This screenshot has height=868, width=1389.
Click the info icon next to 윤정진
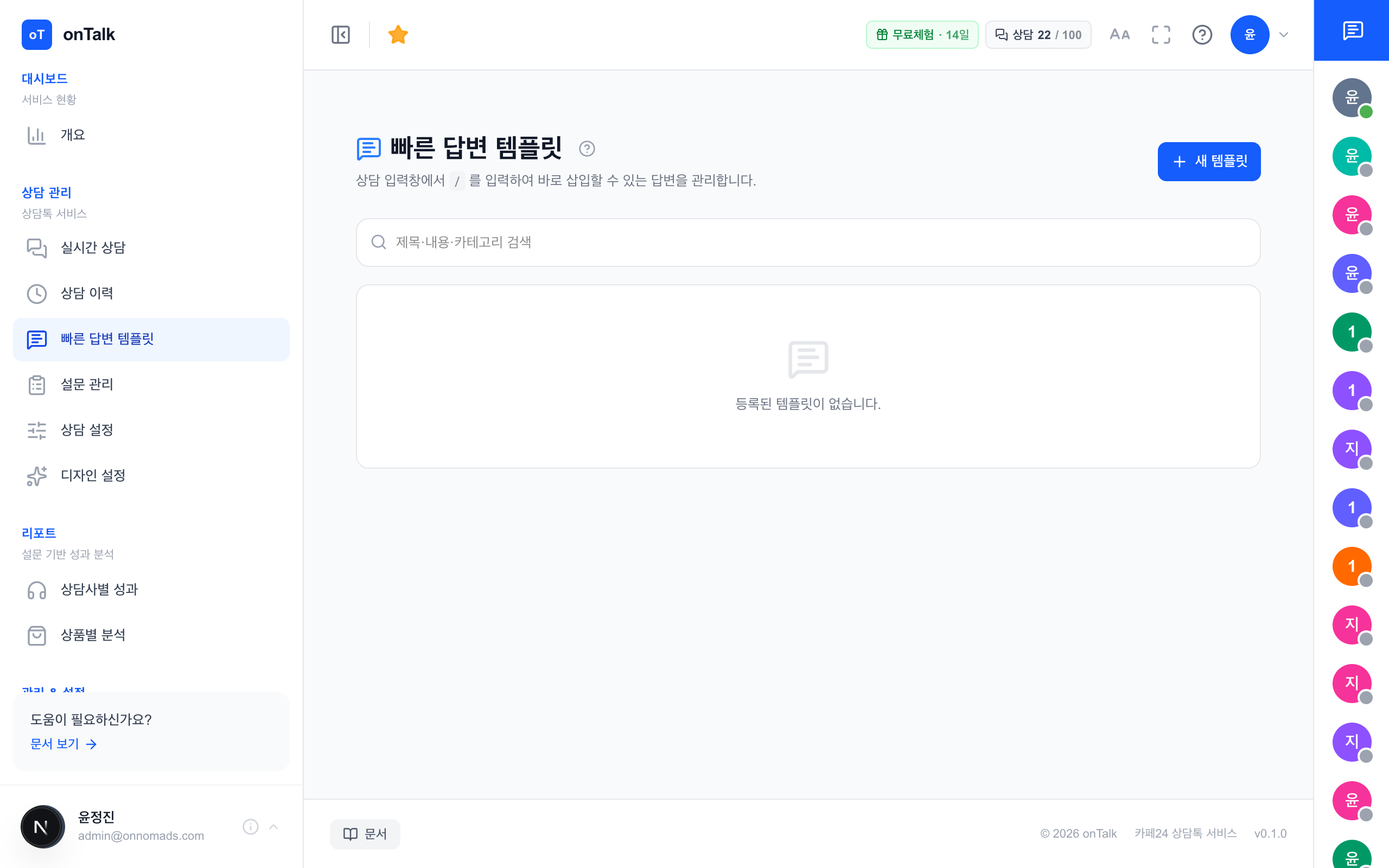point(250,827)
